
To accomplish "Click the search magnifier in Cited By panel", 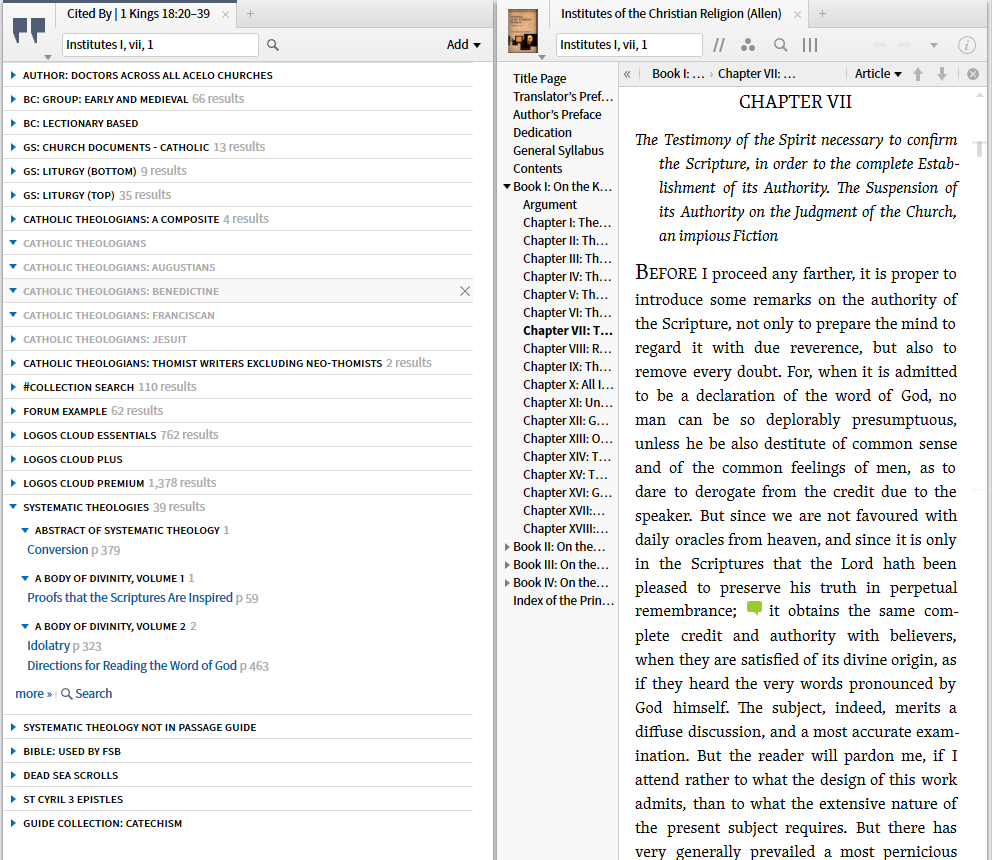I will tap(273, 45).
